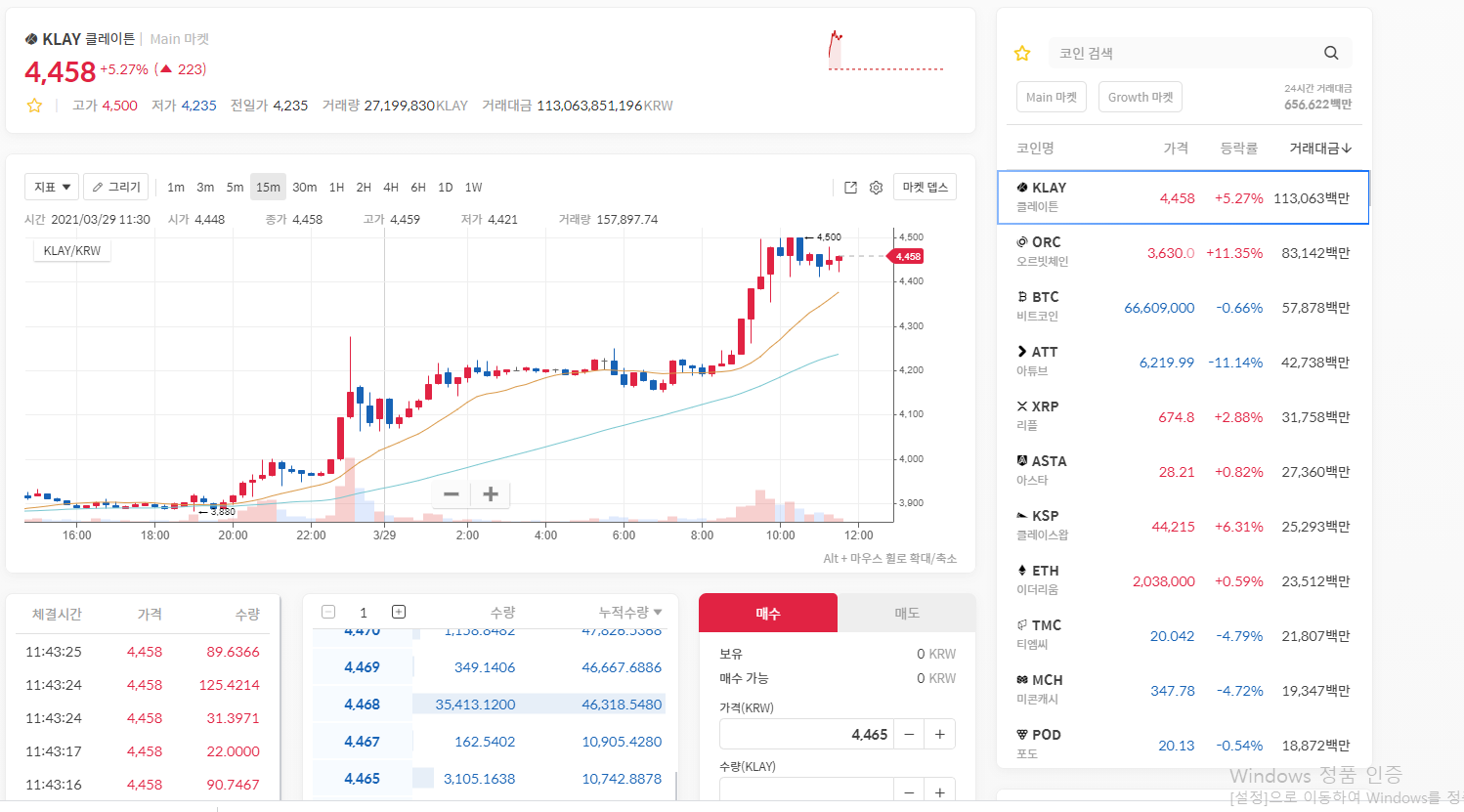1464x812 pixels.
Task: Click the BTC coin icon
Action: tap(1022, 296)
